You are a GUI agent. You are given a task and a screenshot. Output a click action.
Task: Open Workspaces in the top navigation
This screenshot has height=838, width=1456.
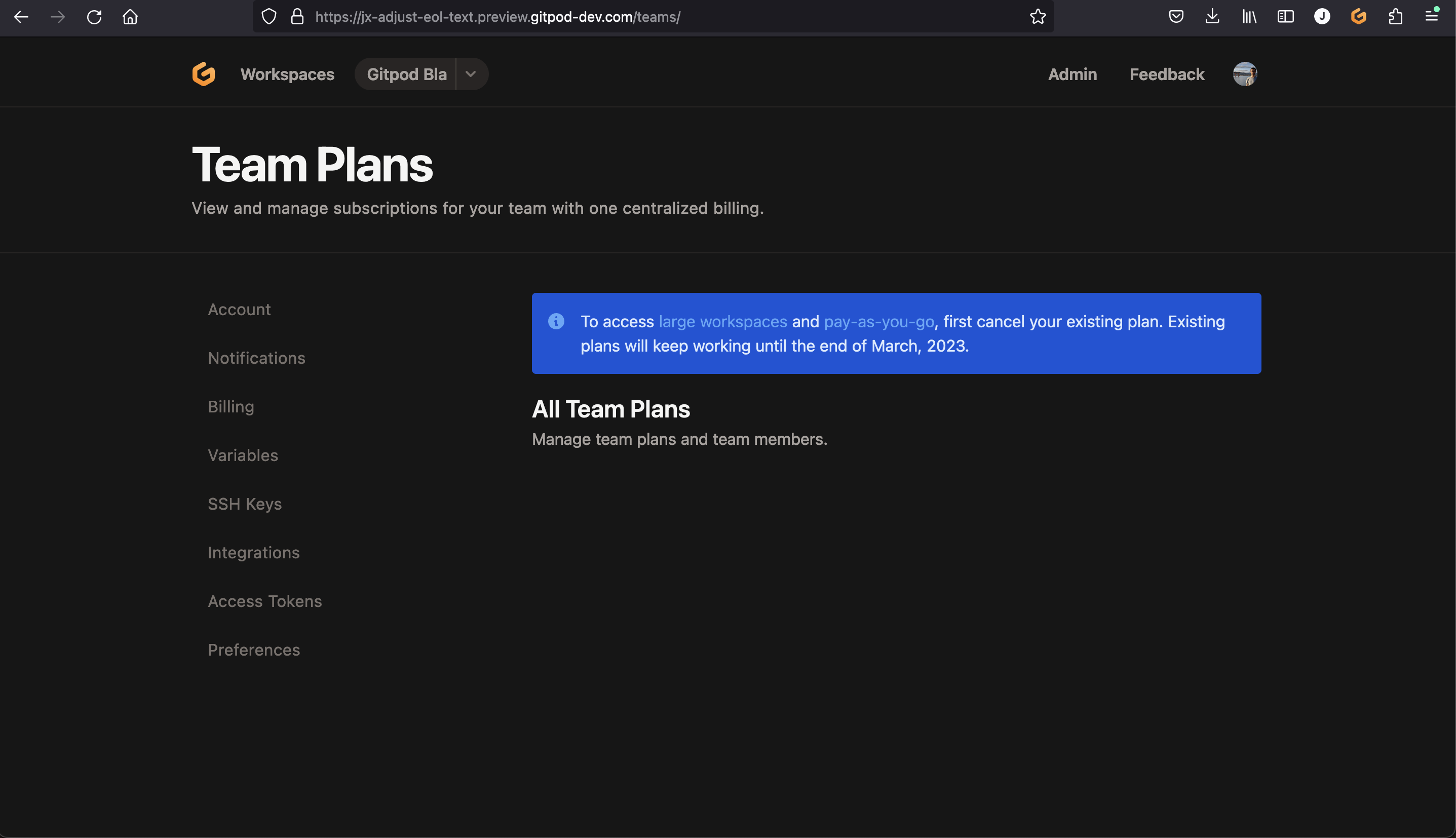click(287, 74)
